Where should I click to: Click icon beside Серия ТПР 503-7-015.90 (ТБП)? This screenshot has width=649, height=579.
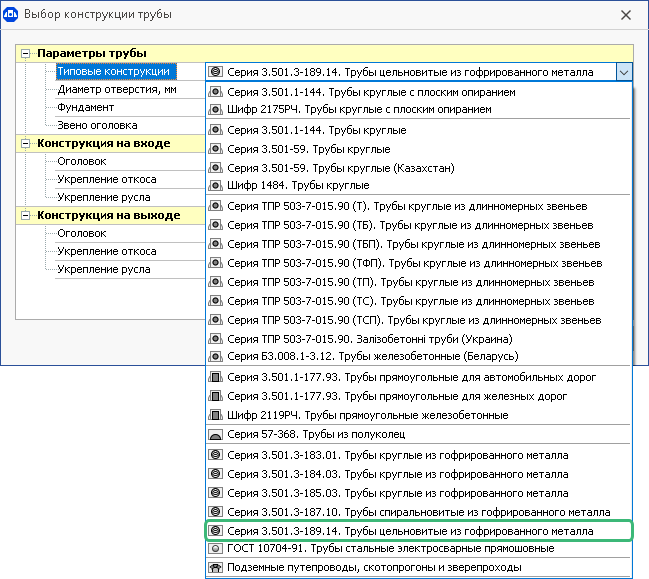pos(215,244)
